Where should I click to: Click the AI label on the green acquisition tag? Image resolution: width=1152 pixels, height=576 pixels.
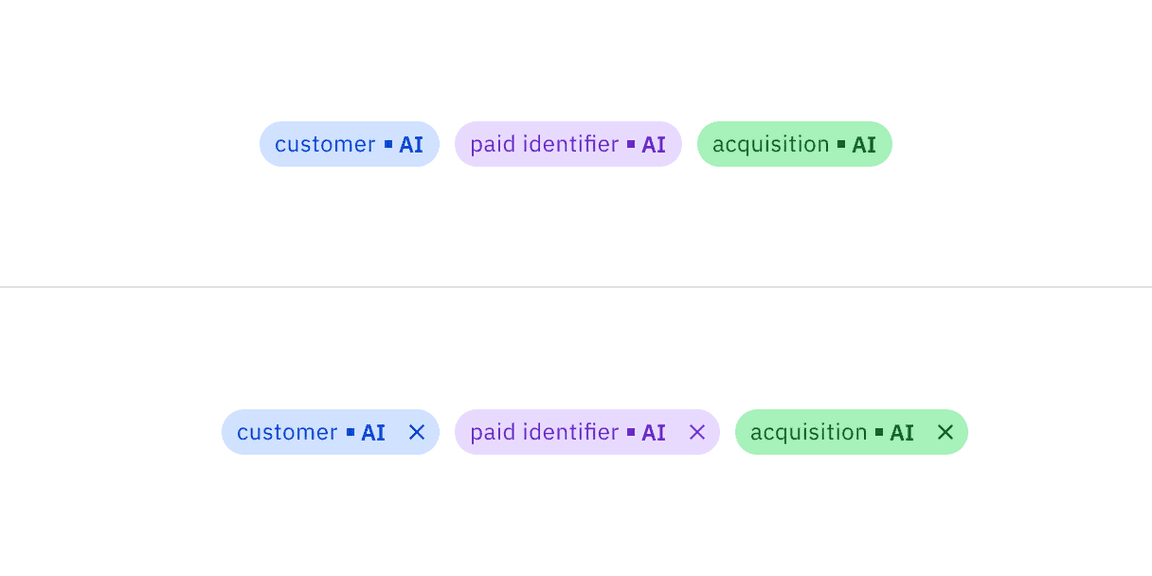tap(862, 144)
